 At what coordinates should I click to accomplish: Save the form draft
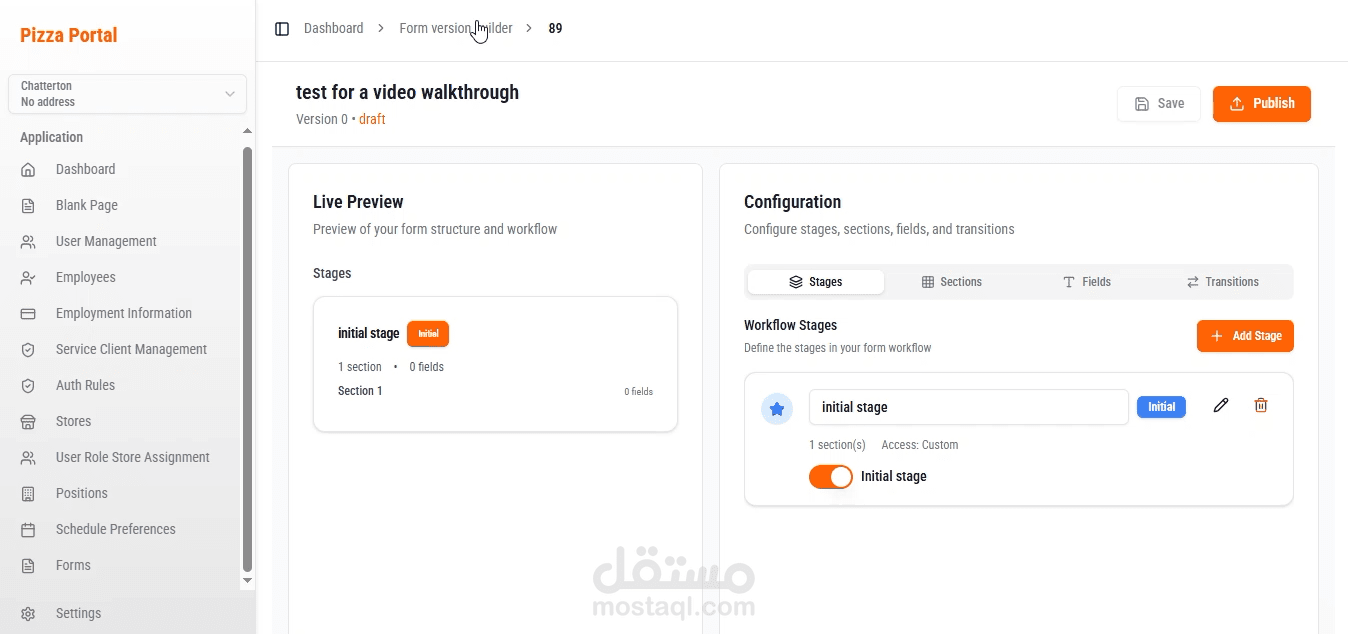(x=1158, y=103)
